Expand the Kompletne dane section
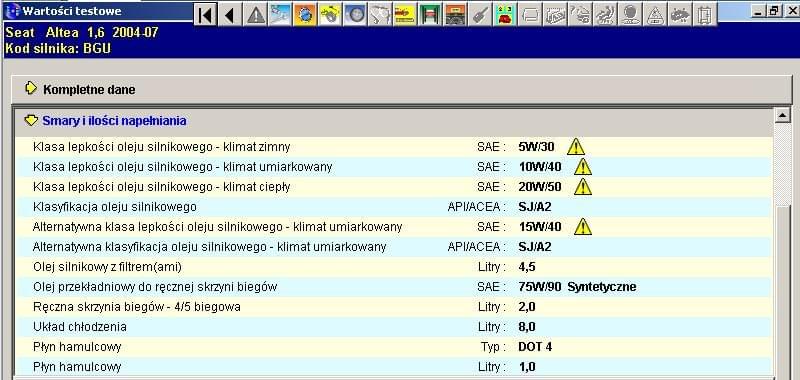This screenshot has height=380, width=800. 31,88
